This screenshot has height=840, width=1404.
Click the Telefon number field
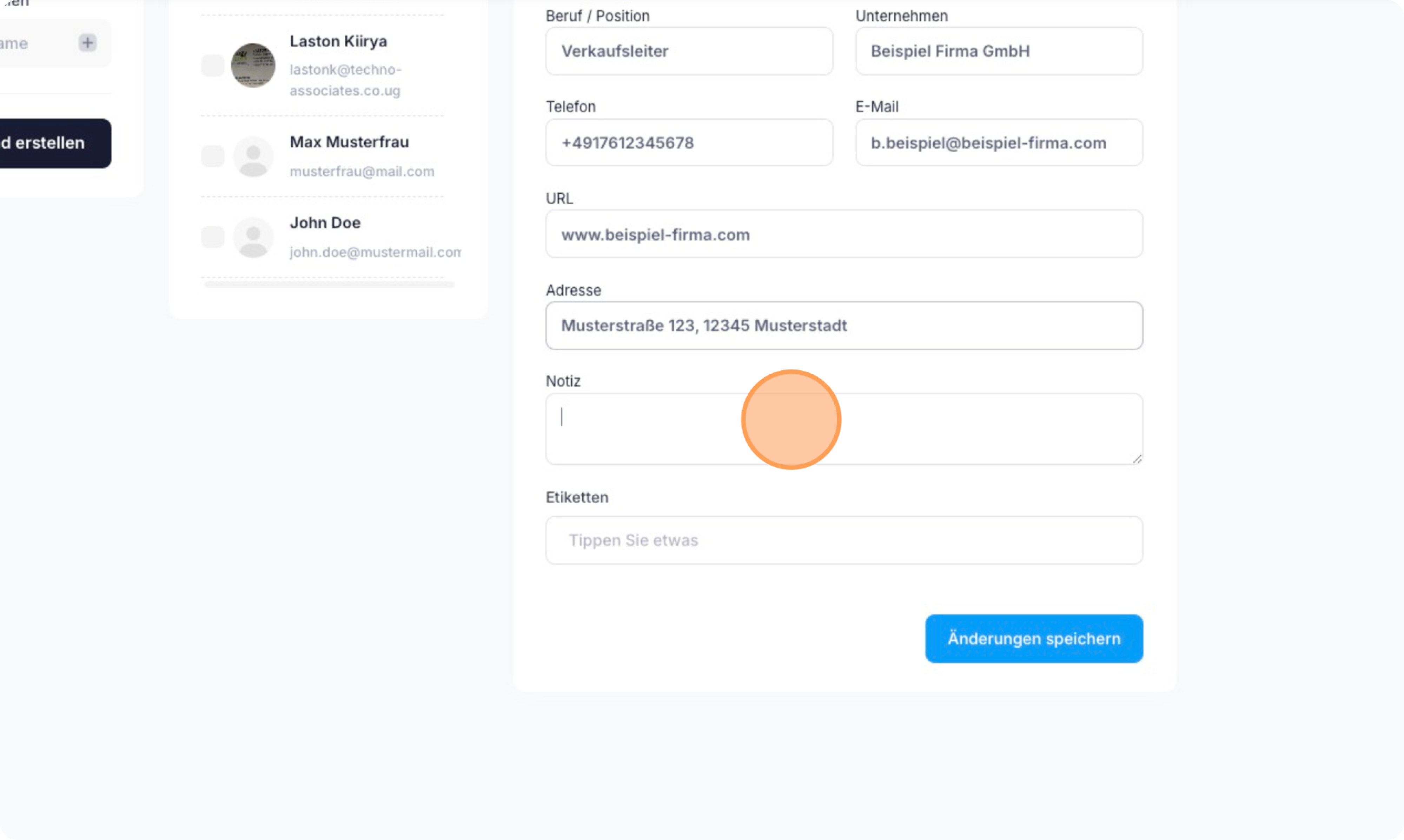coord(688,143)
